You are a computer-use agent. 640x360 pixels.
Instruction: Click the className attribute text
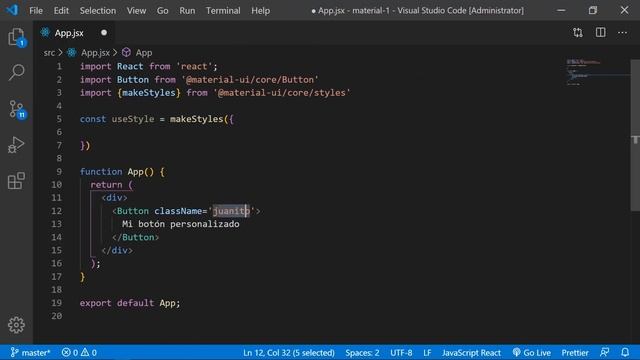click(x=178, y=211)
